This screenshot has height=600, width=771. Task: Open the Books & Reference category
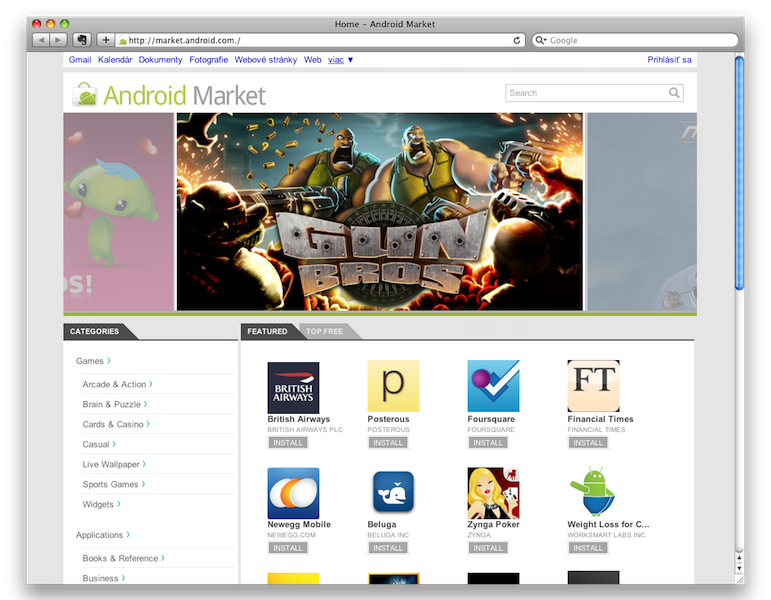pyautogui.click(x=123, y=558)
